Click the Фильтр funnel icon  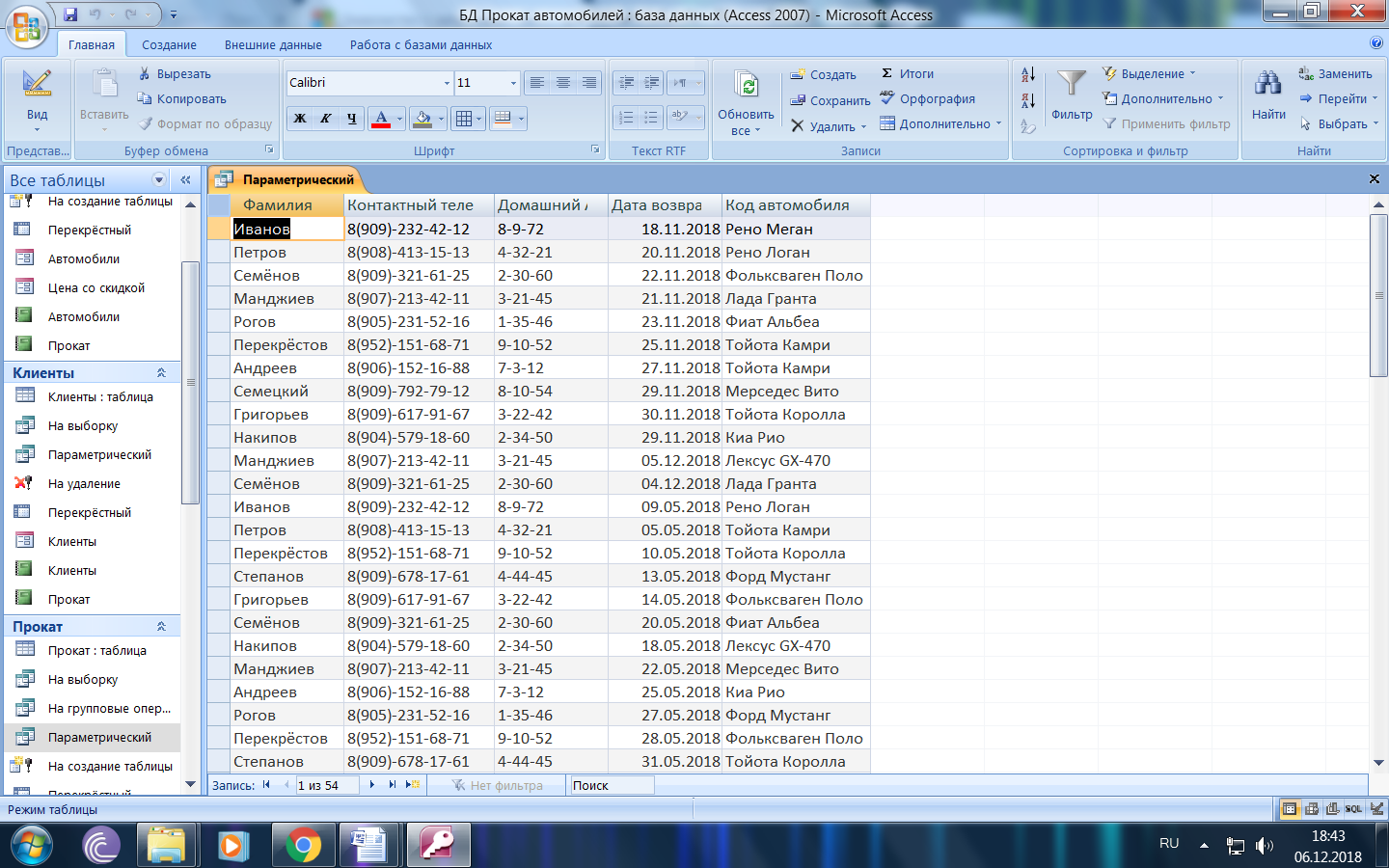(1072, 84)
